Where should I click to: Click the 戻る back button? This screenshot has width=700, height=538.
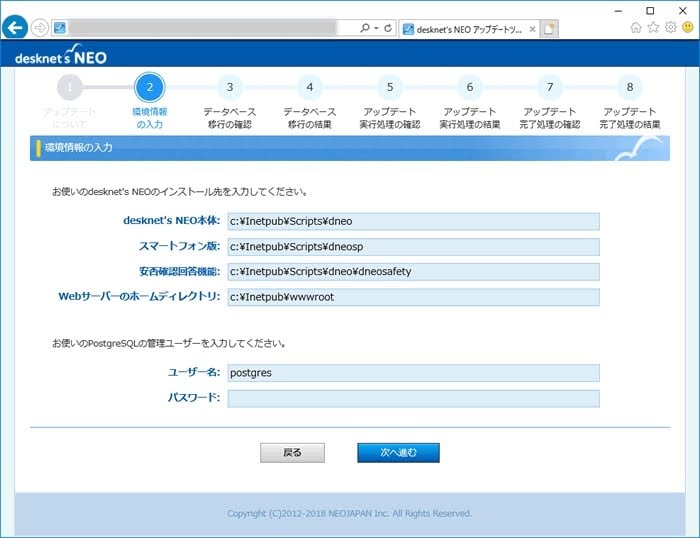pos(292,453)
